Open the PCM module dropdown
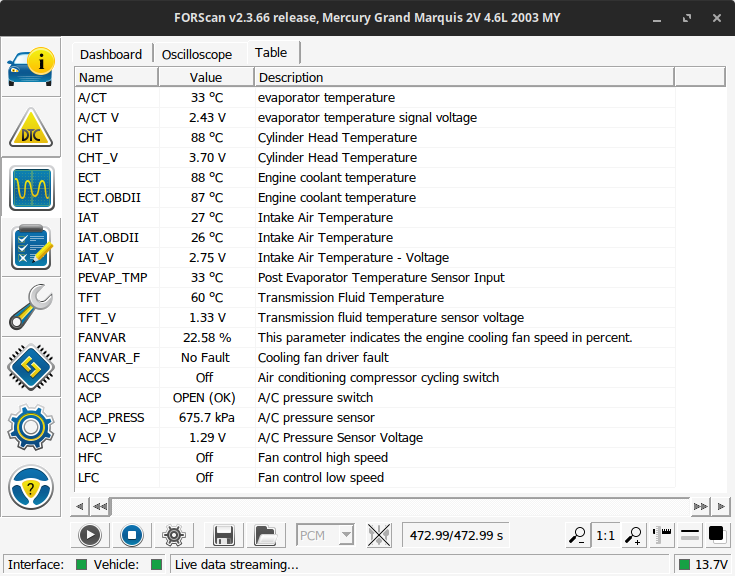Image resolution: width=735 pixels, height=576 pixels. coord(325,535)
